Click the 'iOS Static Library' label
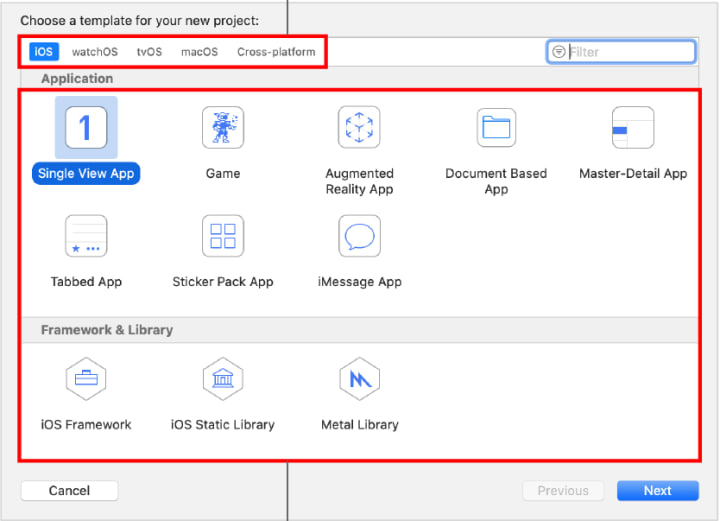The height and width of the screenshot is (521, 720). tap(223, 425)
